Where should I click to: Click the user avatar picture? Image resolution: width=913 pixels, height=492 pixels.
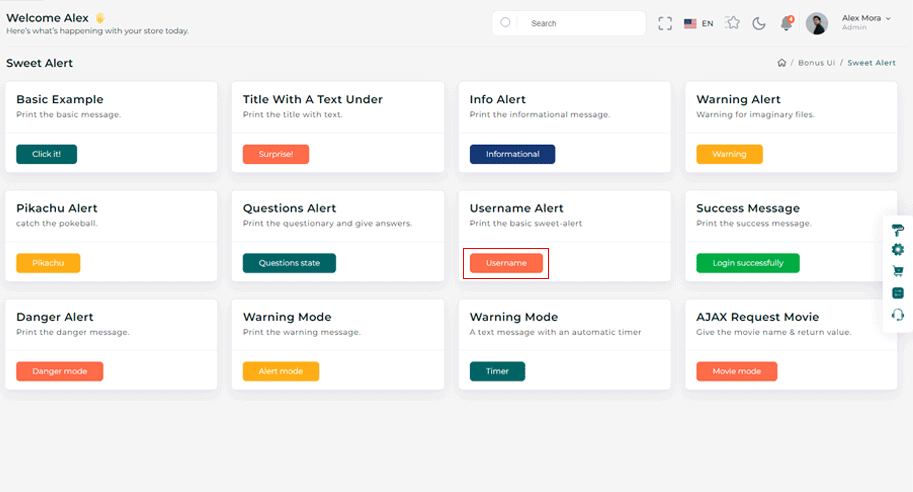point(817,23)
